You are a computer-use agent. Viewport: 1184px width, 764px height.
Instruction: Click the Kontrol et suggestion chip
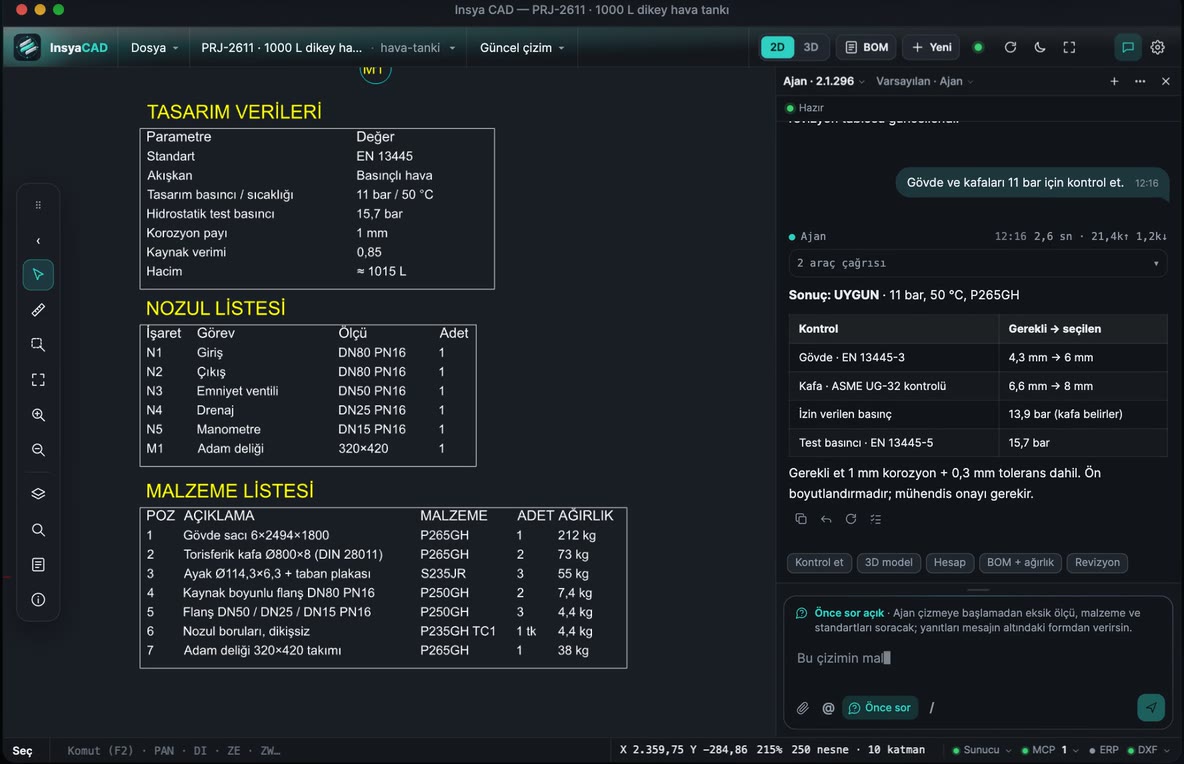tap(819, 562)
